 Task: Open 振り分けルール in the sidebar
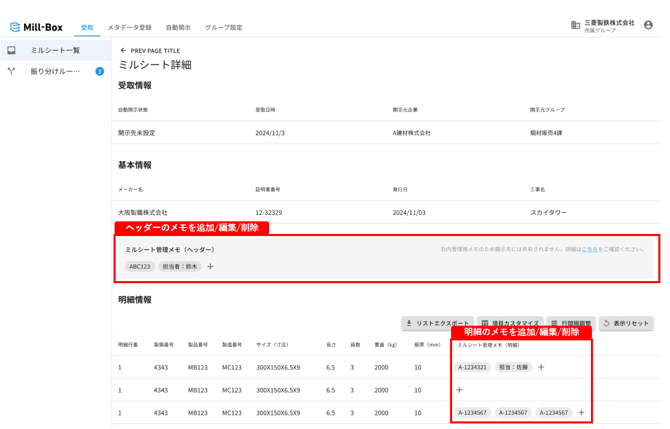pyautogui.click(x=56, y=71)
